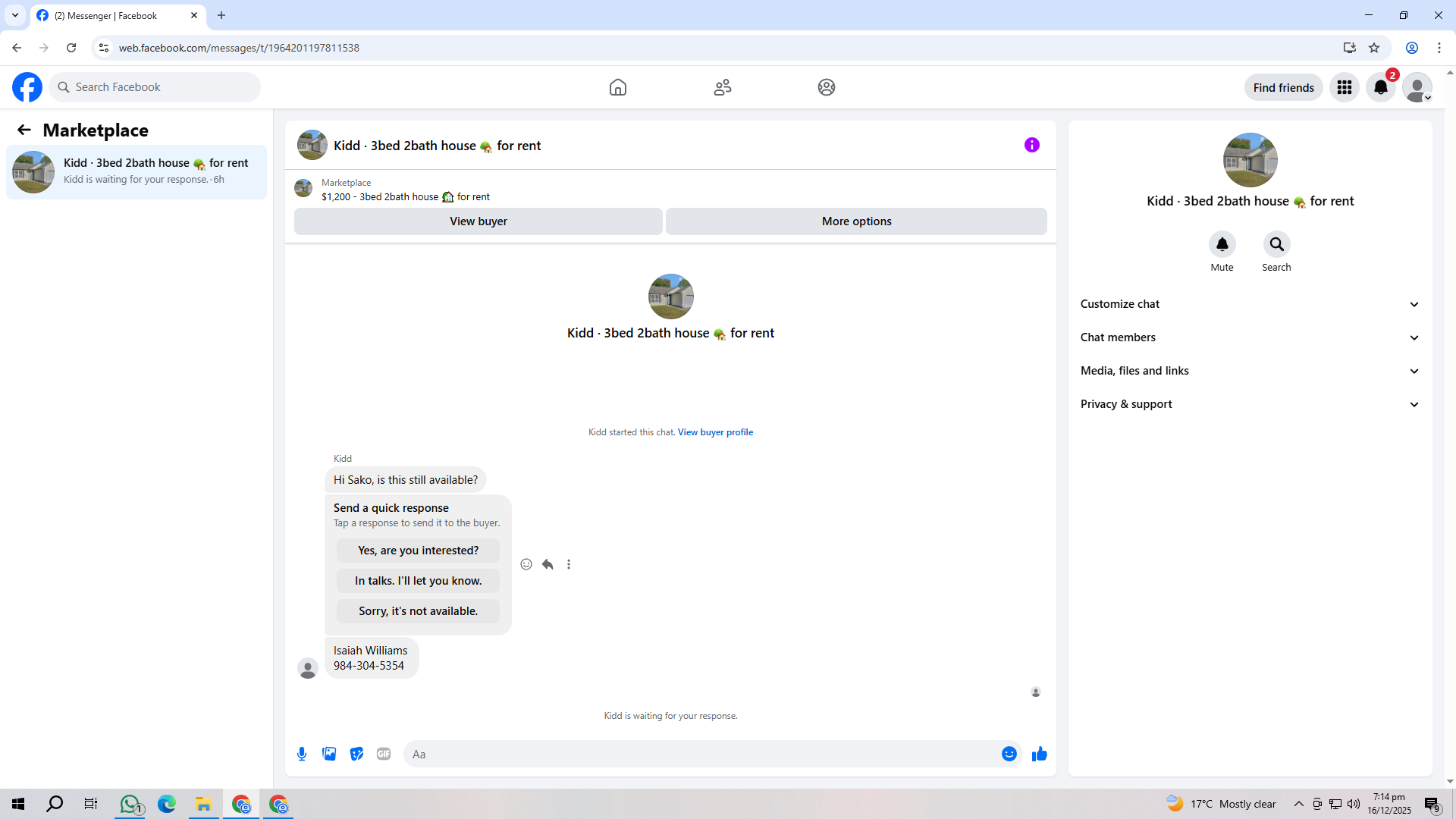This screenshot has width=1456, height=819.
Task: Go to the Home feed icon
Action: click(618, 87)
